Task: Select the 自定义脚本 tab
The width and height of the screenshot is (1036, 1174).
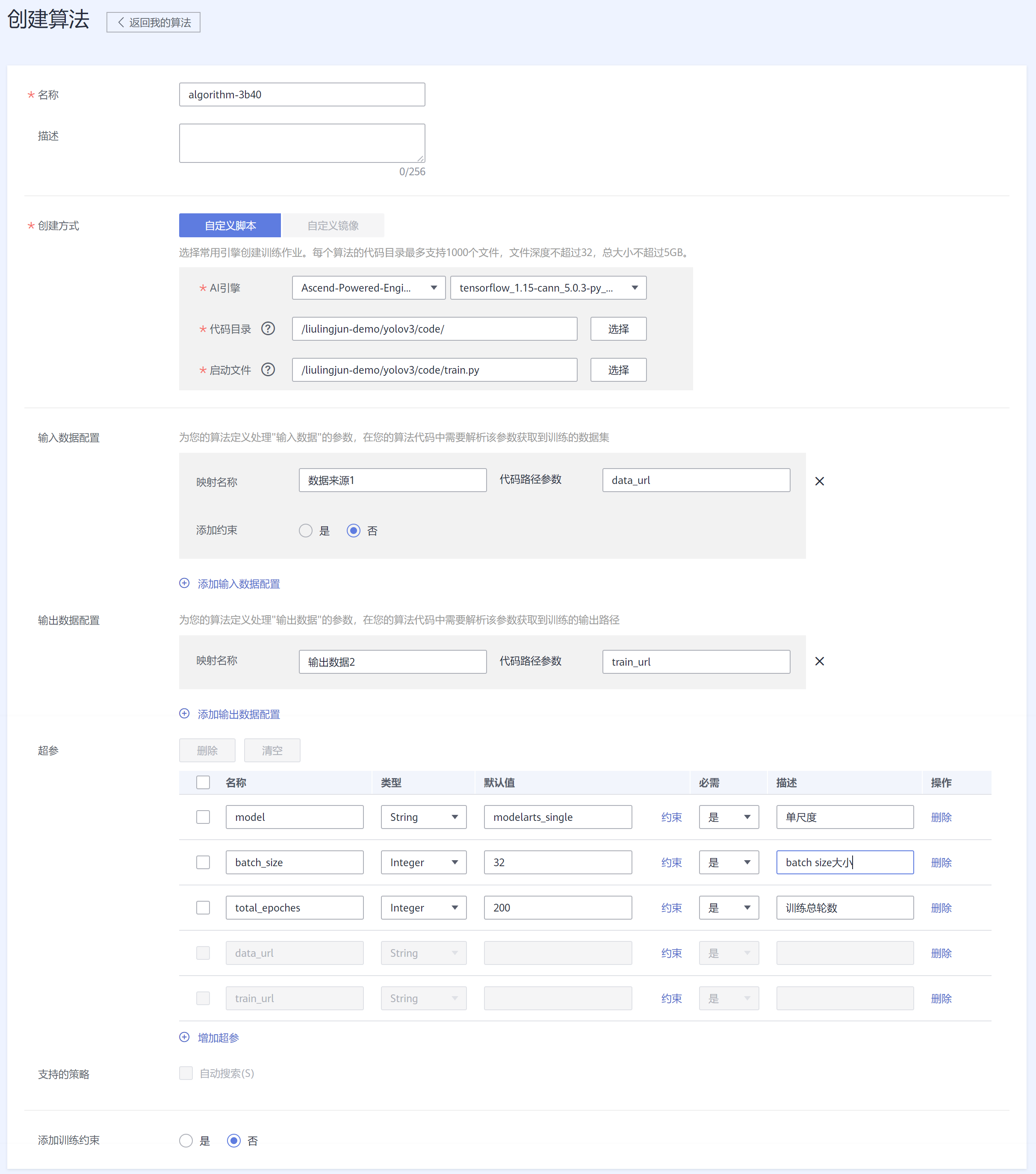Action: pos(230,225)
